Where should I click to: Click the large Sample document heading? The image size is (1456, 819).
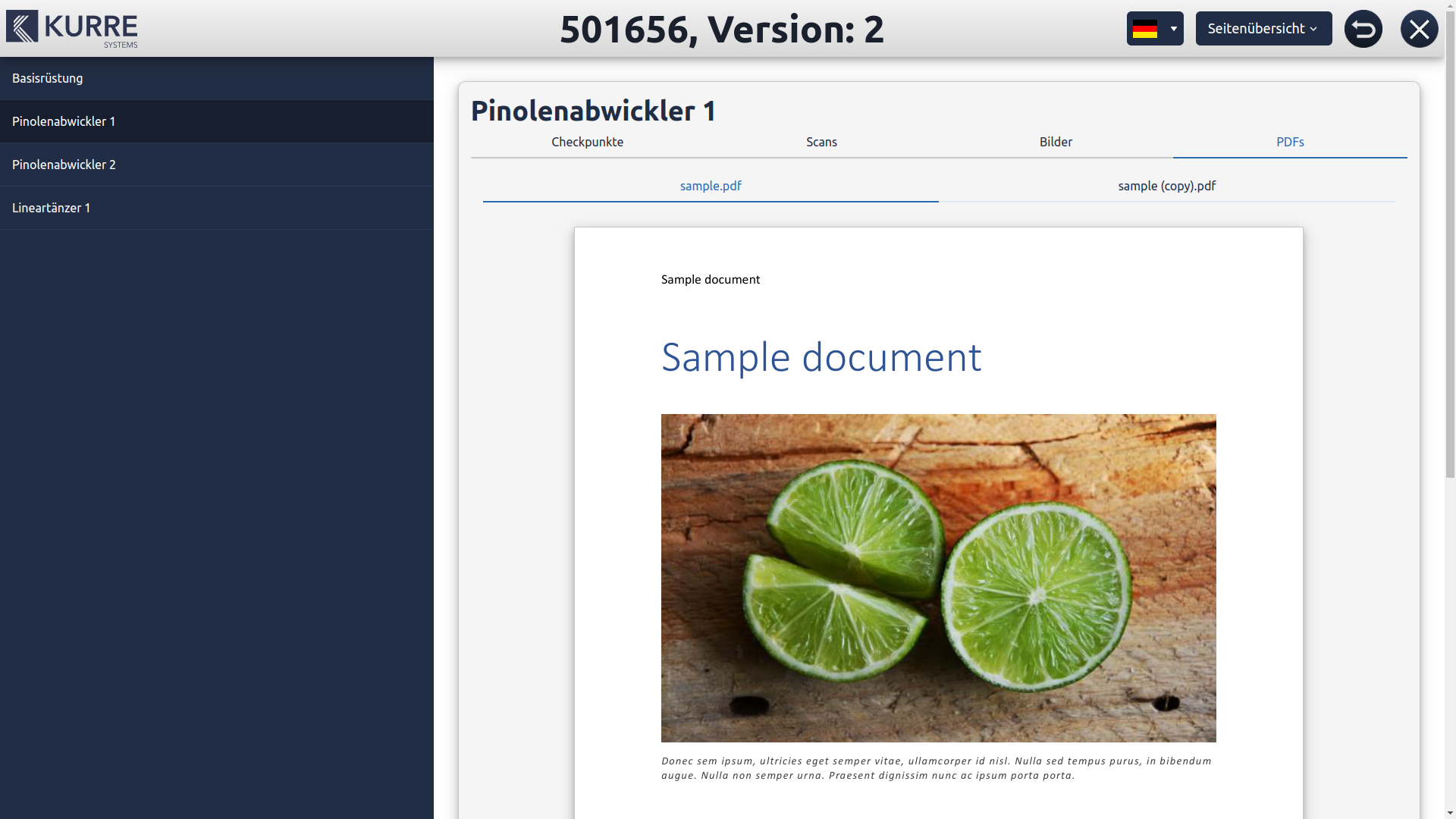(x=821, y=356)
